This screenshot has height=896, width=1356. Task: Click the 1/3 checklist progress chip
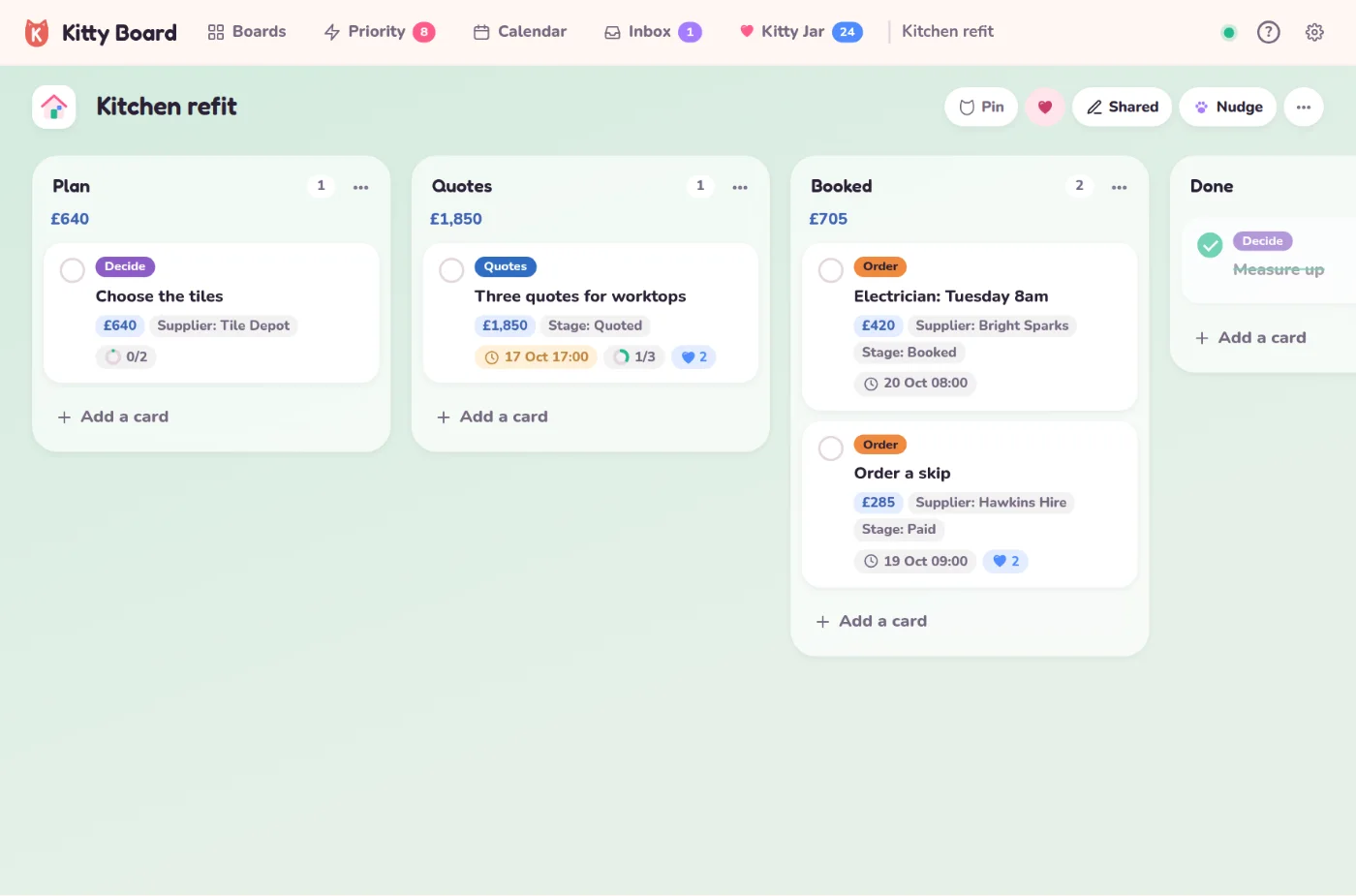point(634,356)
